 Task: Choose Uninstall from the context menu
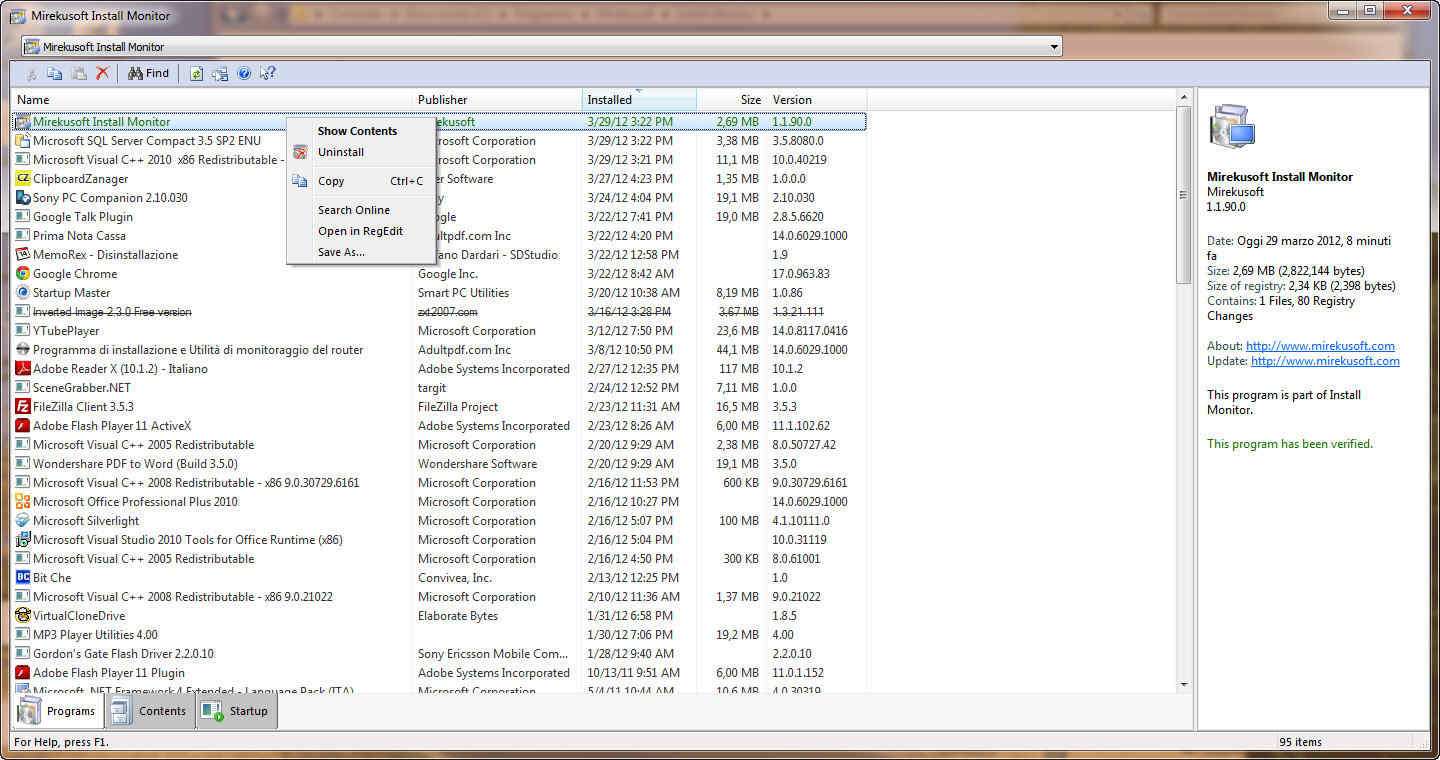pos(340,152)
